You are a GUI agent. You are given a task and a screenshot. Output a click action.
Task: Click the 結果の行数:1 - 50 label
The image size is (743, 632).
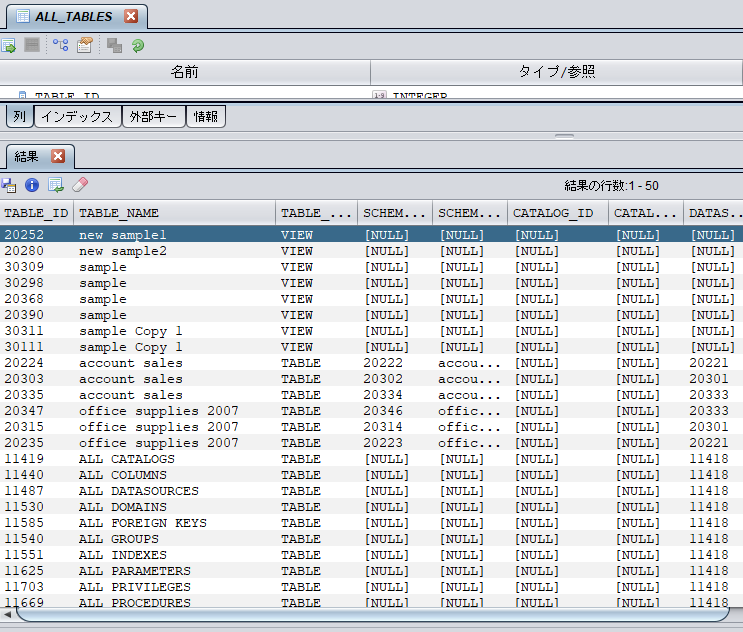611,186
